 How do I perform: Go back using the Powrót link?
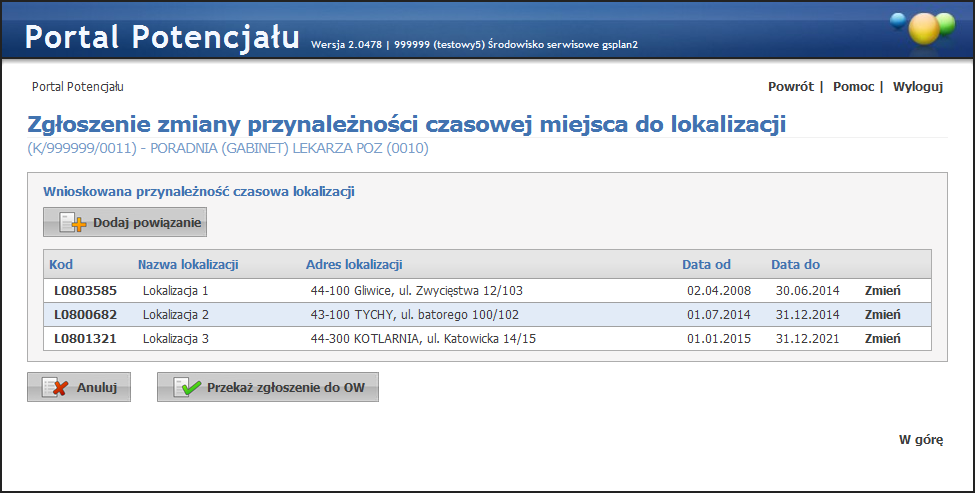pyautogui.click(x=790, y=87)
